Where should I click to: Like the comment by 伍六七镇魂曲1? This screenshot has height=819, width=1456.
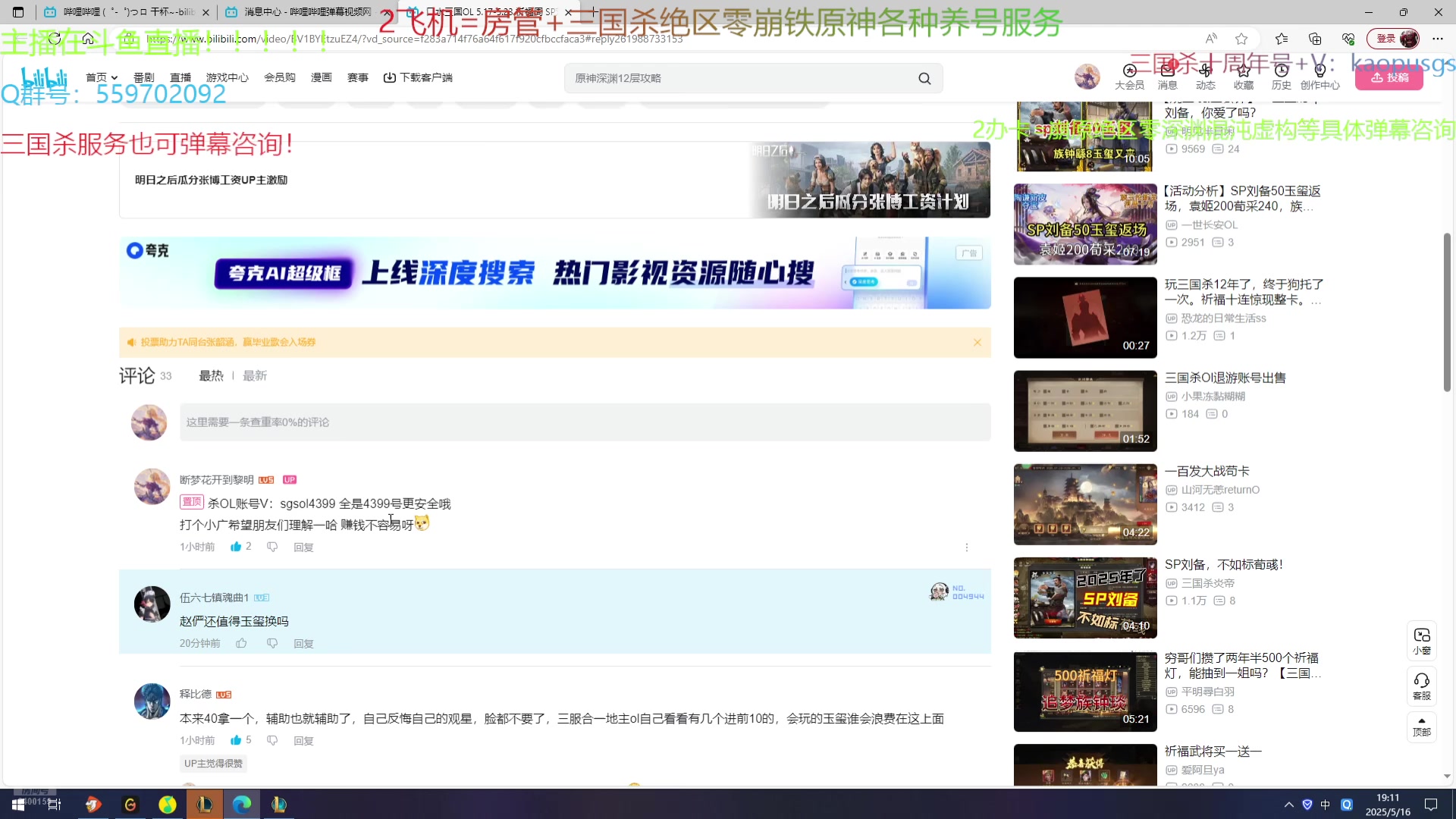pyautogui.click(x=241, y=643)
